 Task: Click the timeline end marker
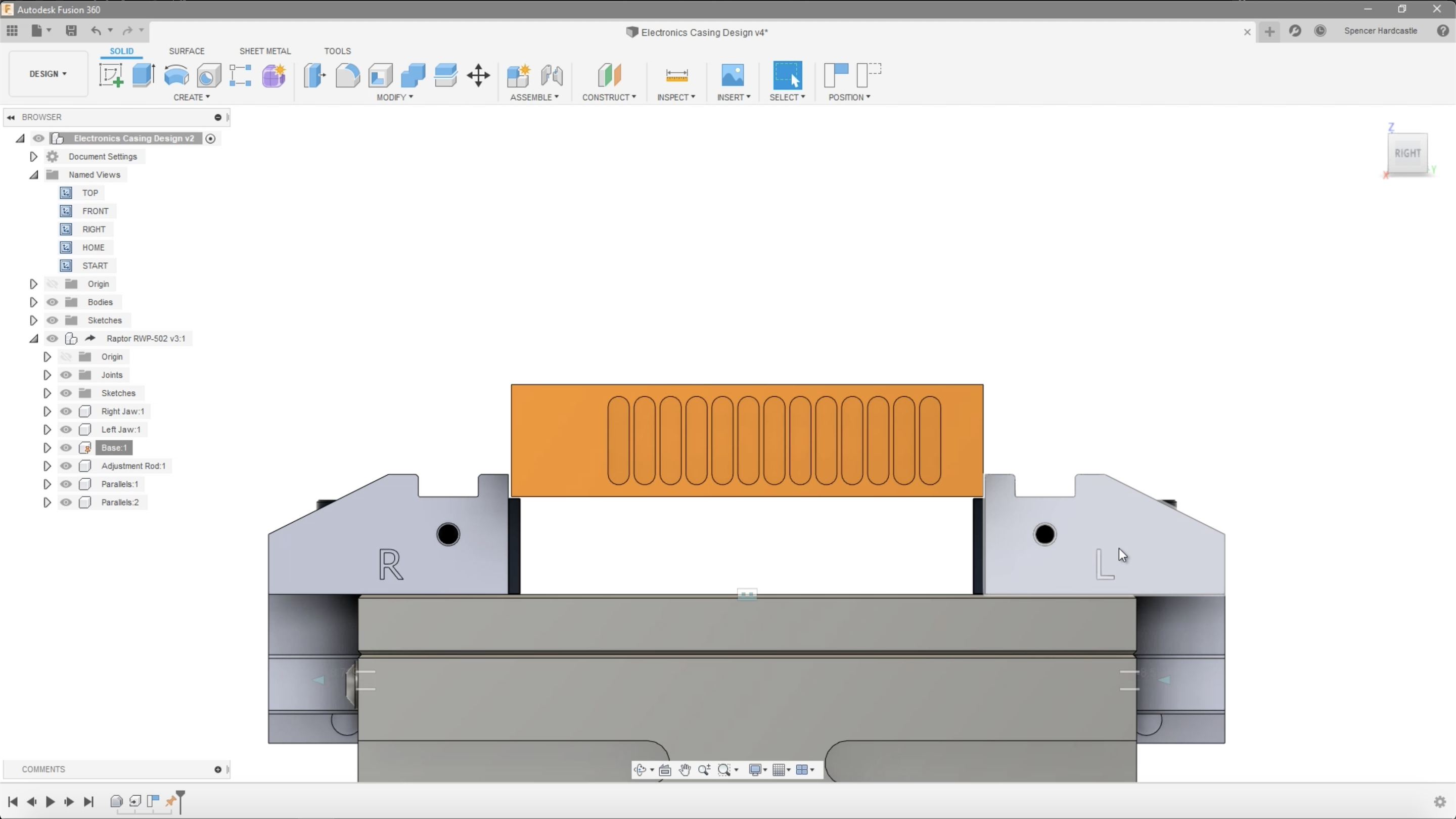(180, 800)
